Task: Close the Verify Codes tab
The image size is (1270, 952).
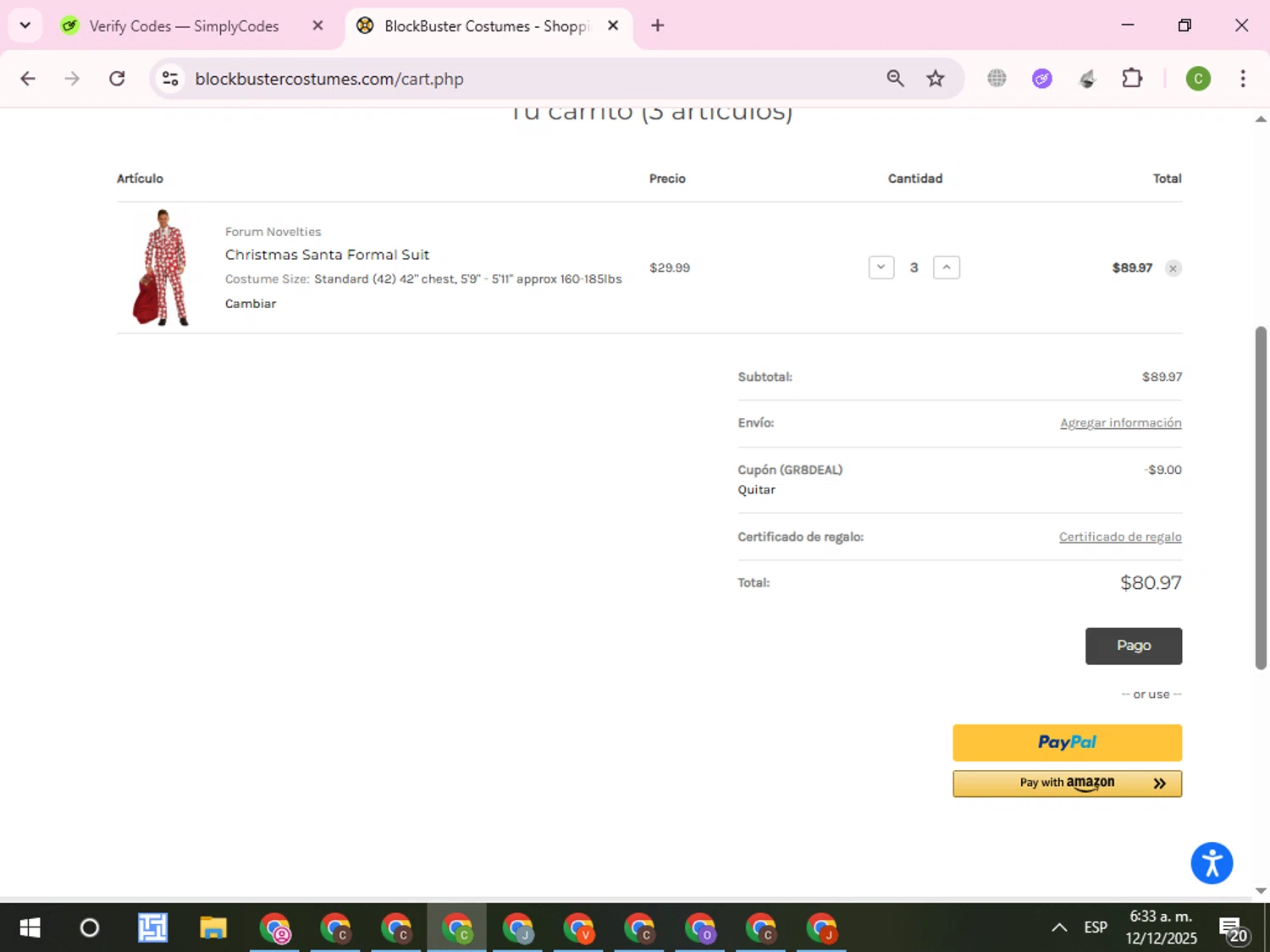Action: (x=317, y=25)
